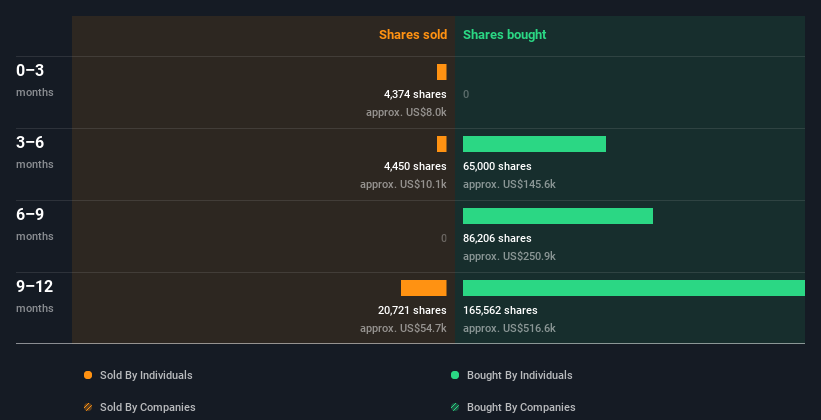Click the 165,562 shares label
821x420 pixels.
coord(500,310)
